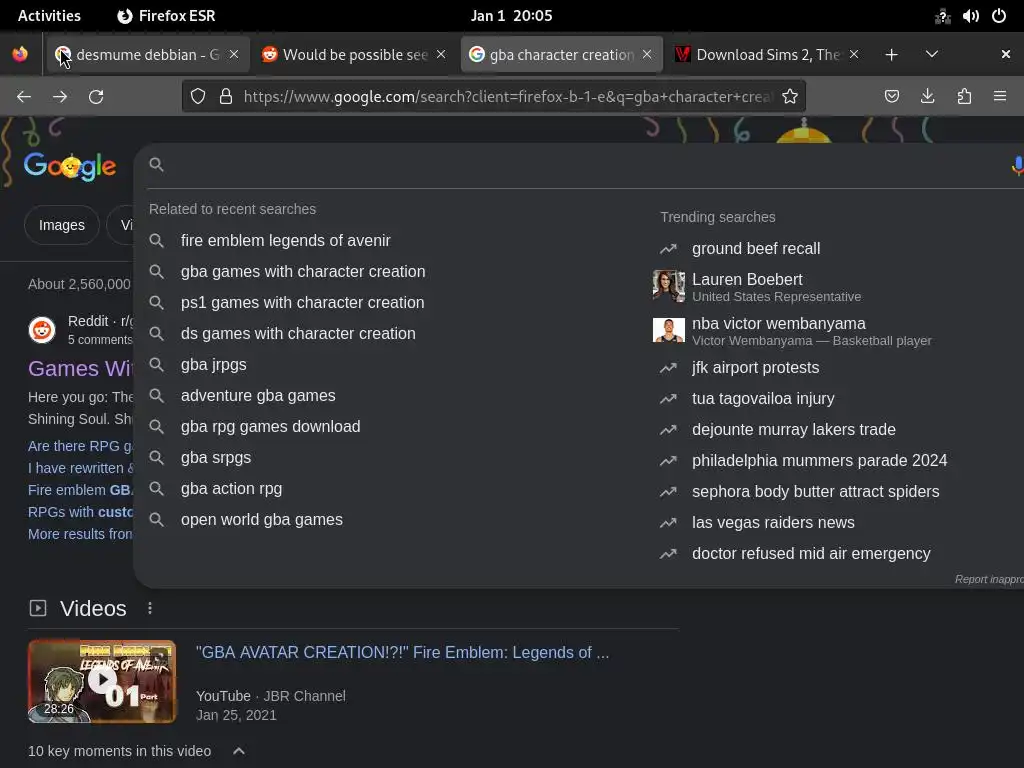Open clock calendar 'Jan 1 20:05'
The image size is (1024, 768).
pos(511,16)
